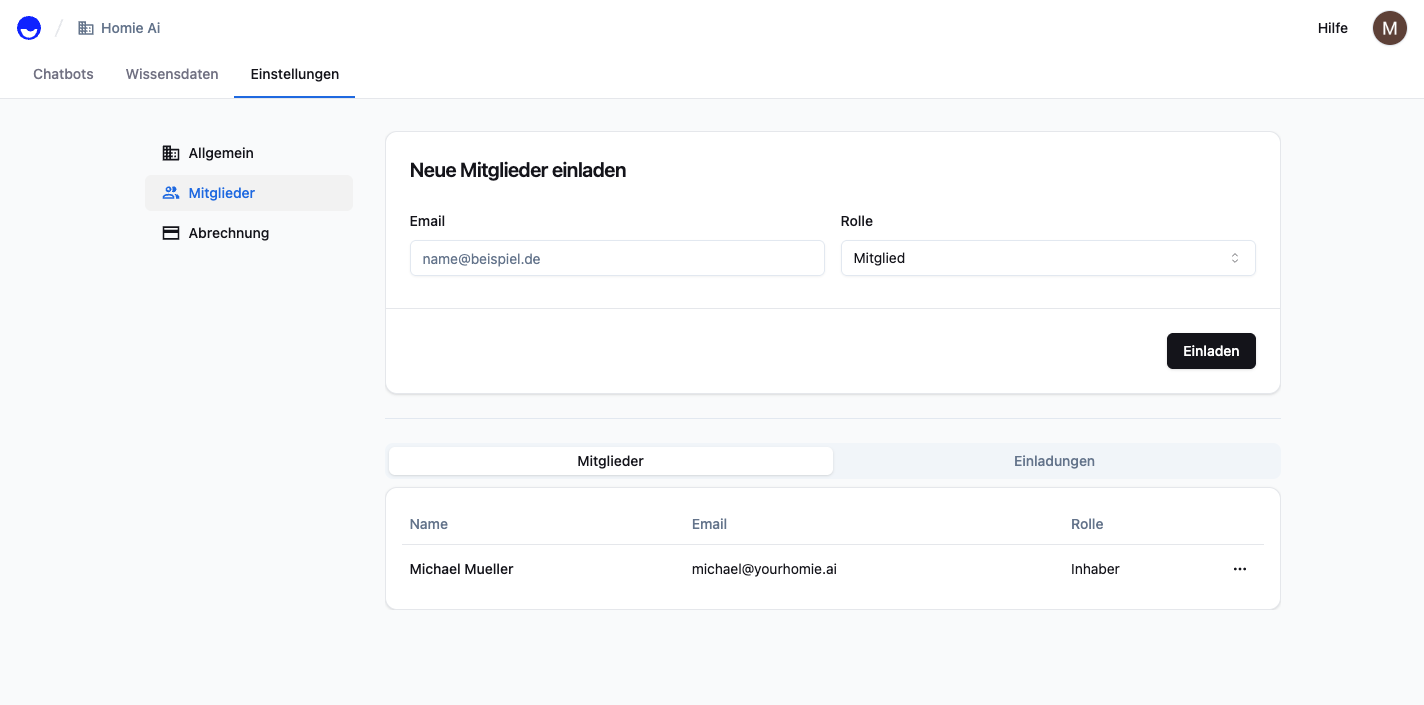Open the Wissensdaten section

tap(171, 73)
